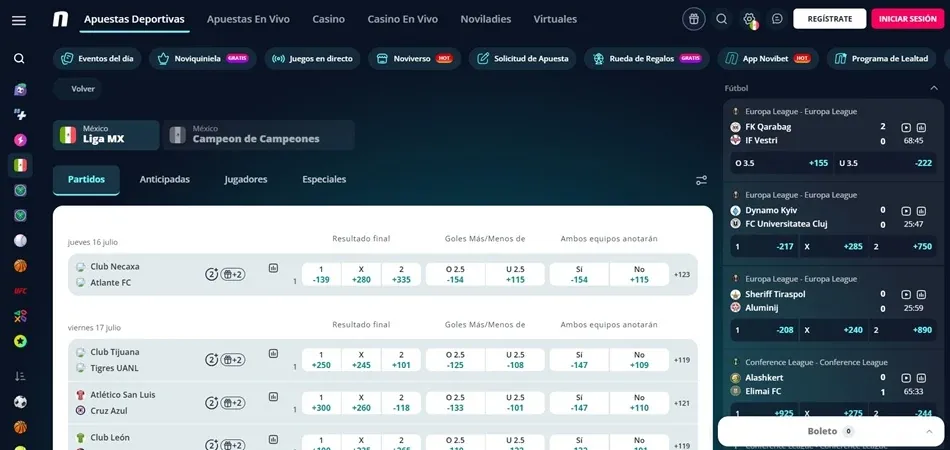Viewport: 950px width, 450px height.
Task: Select O 2.5 at -125 for Tijuana match
Action: click(x=455, y=360)
